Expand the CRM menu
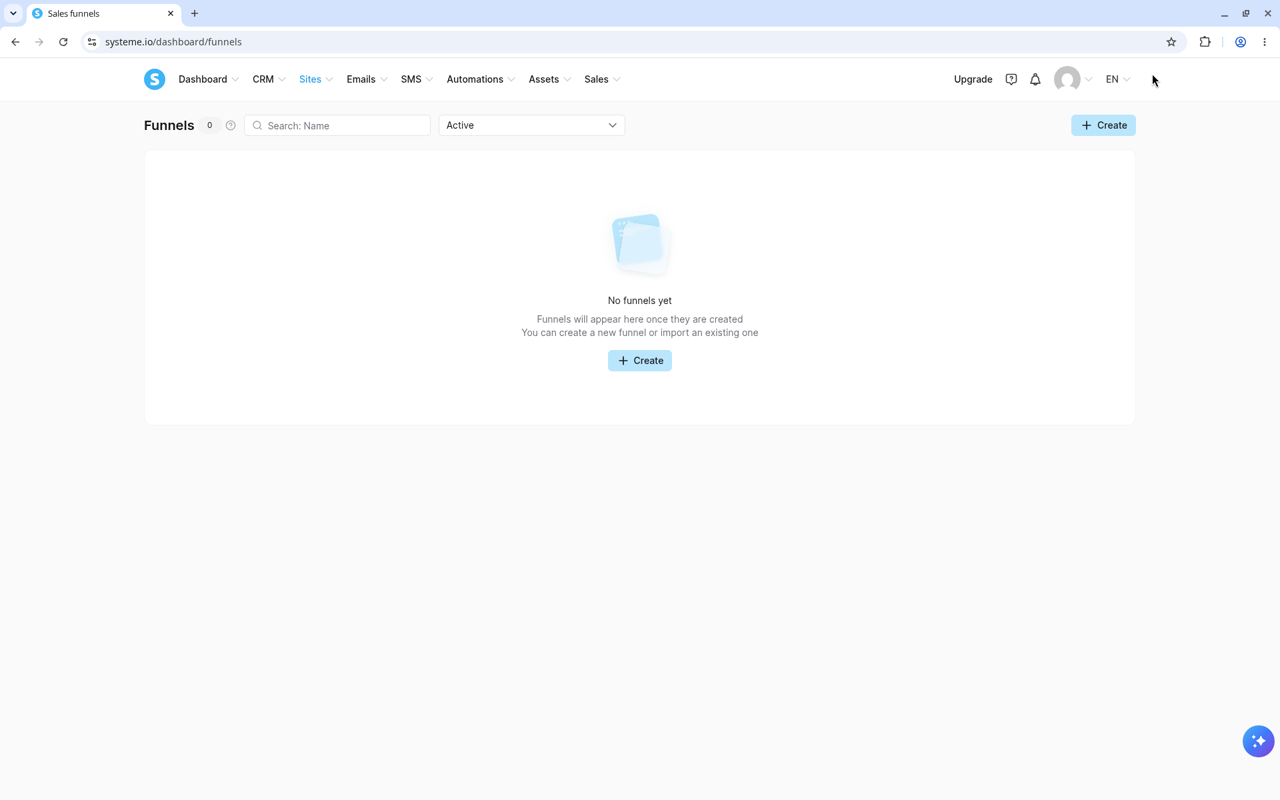The height and width of the screenshot is (800, 1280). pos(269,79)
